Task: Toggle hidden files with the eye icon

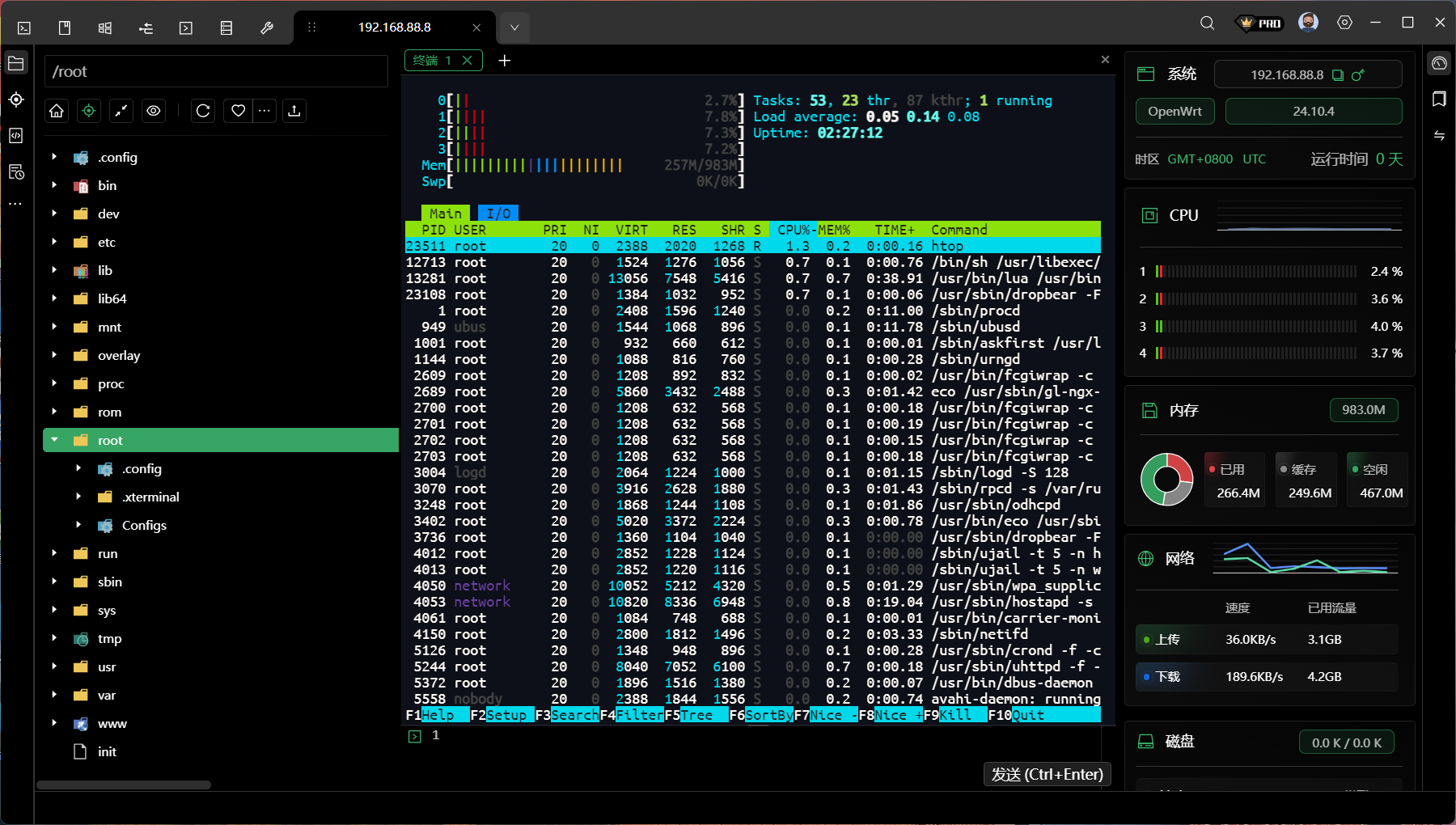Action: pyautogui.click(x=154, y=111)
